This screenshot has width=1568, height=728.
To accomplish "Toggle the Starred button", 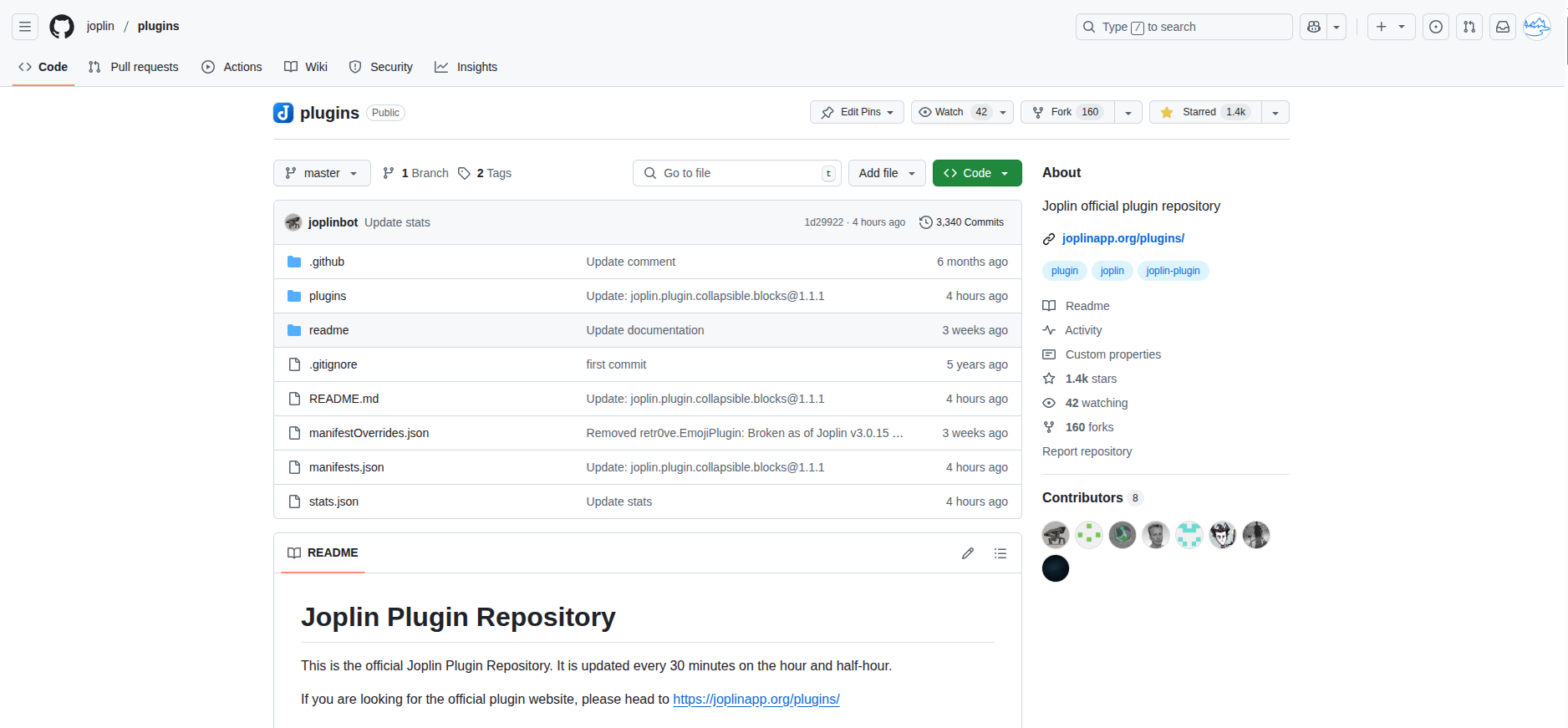I will [1205, 112].
